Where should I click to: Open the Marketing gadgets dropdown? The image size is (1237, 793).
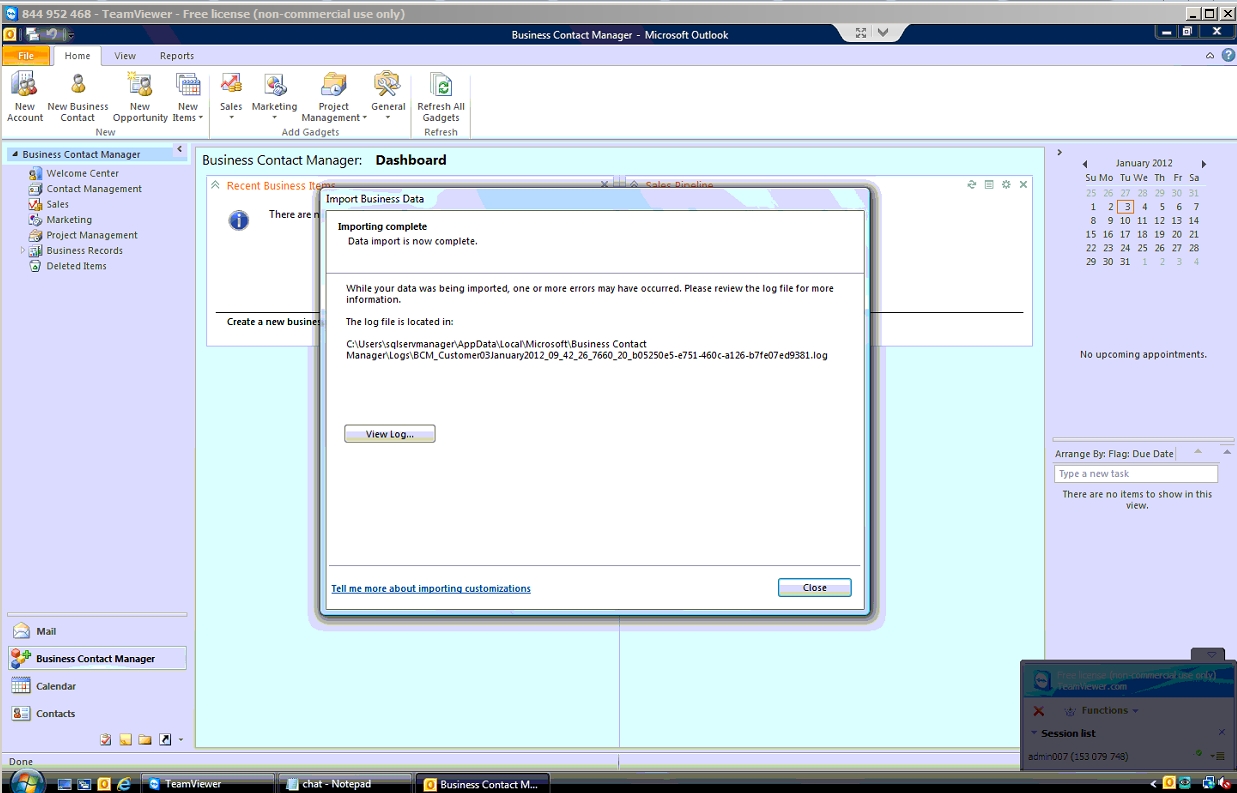274,97
